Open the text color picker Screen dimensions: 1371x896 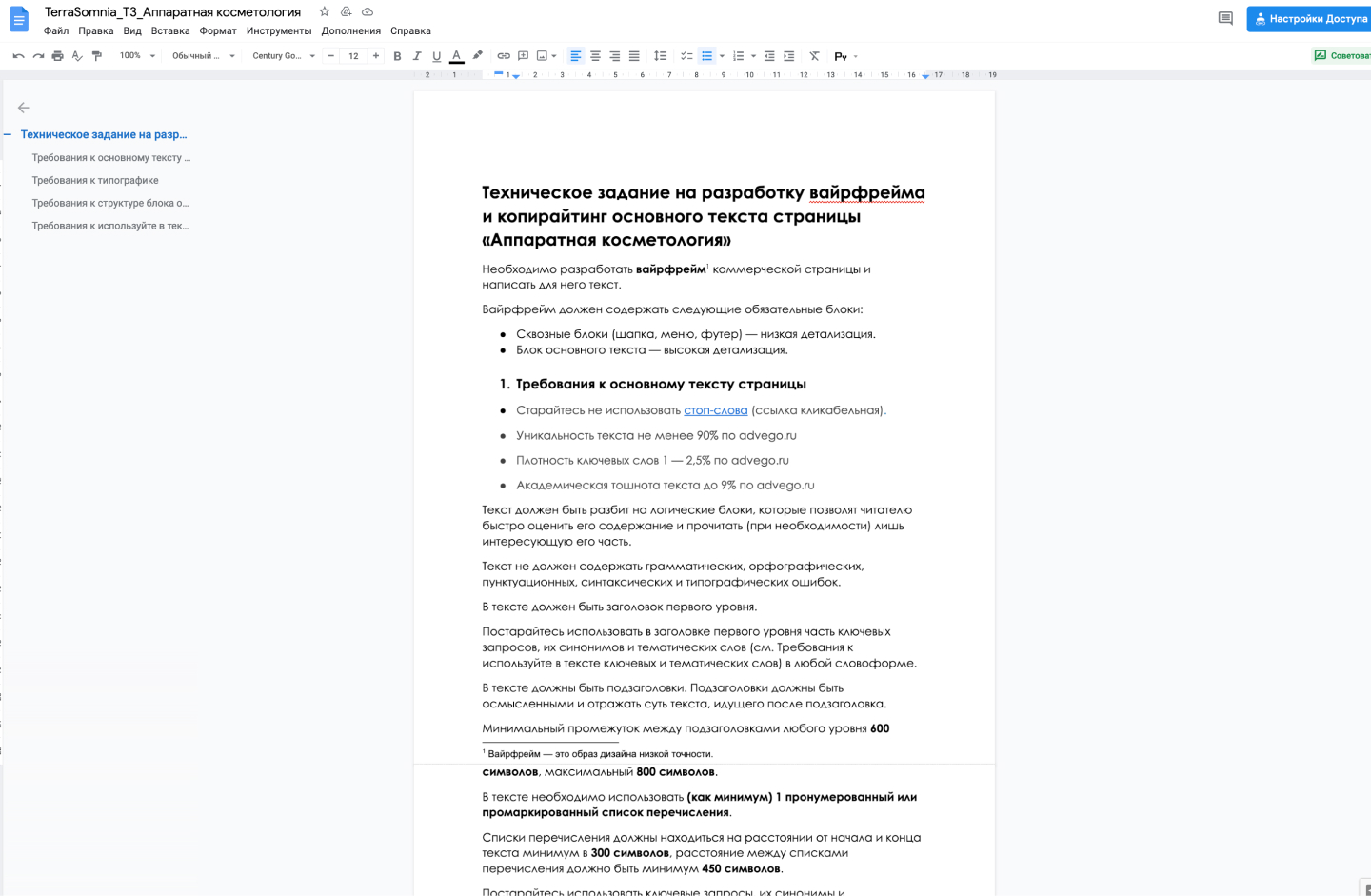pos(456,56)
